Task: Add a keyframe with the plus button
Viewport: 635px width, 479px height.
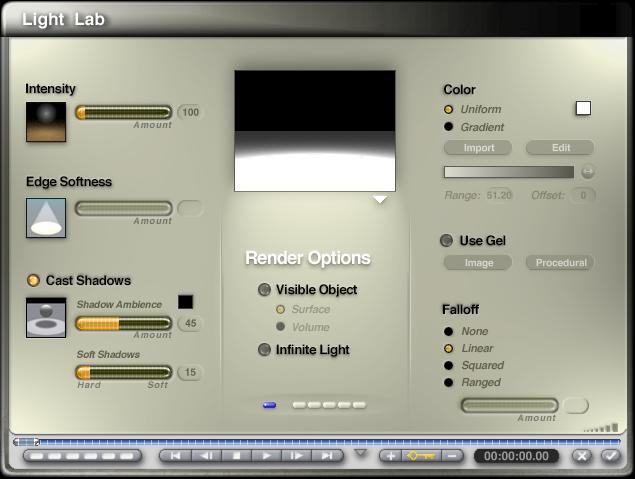Action: click(390, 456)
